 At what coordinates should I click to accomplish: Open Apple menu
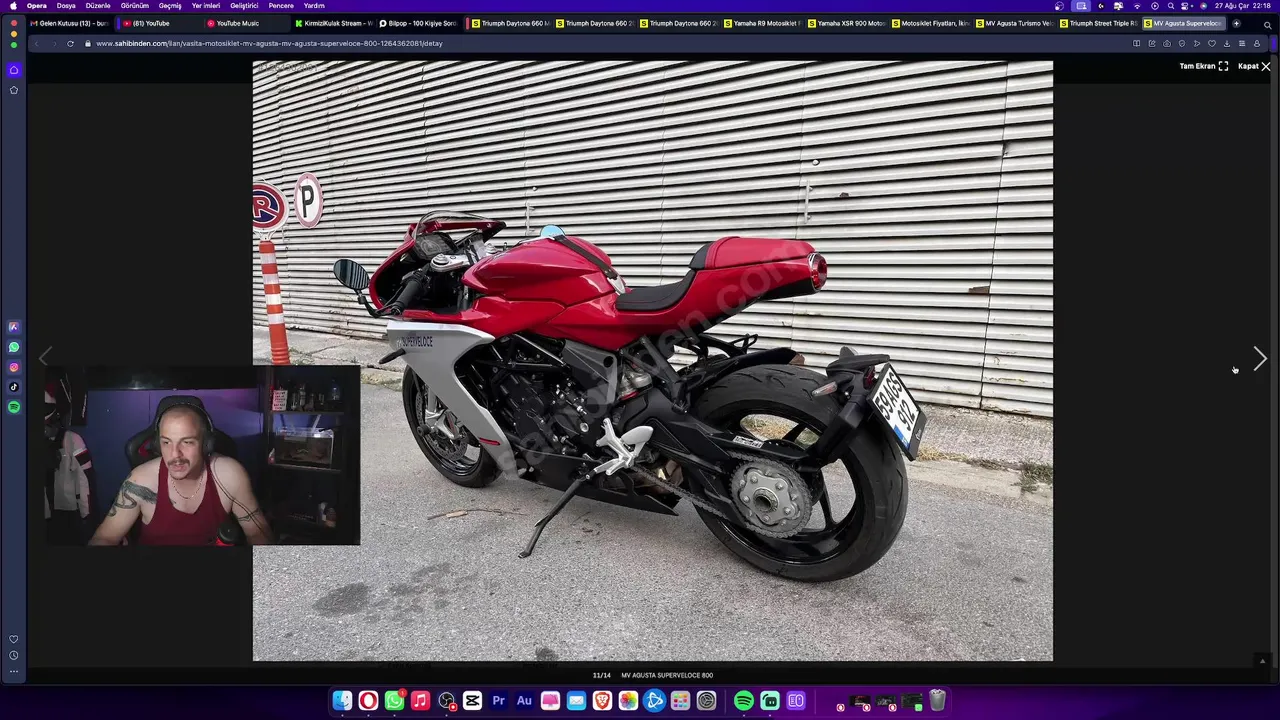[x=13, y=6]
